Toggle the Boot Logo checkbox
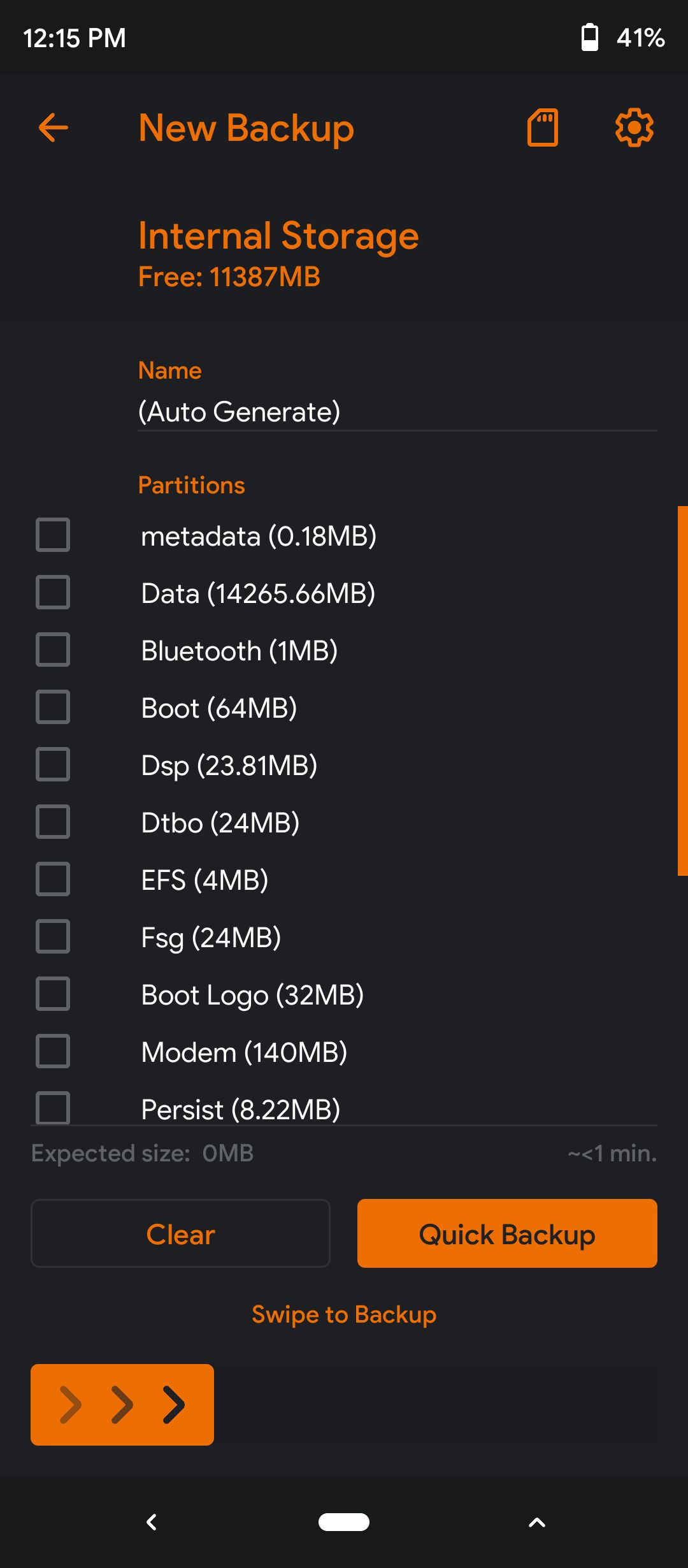Image resolution: width=688 pixels, height=1568 pixels. point(53,994)
